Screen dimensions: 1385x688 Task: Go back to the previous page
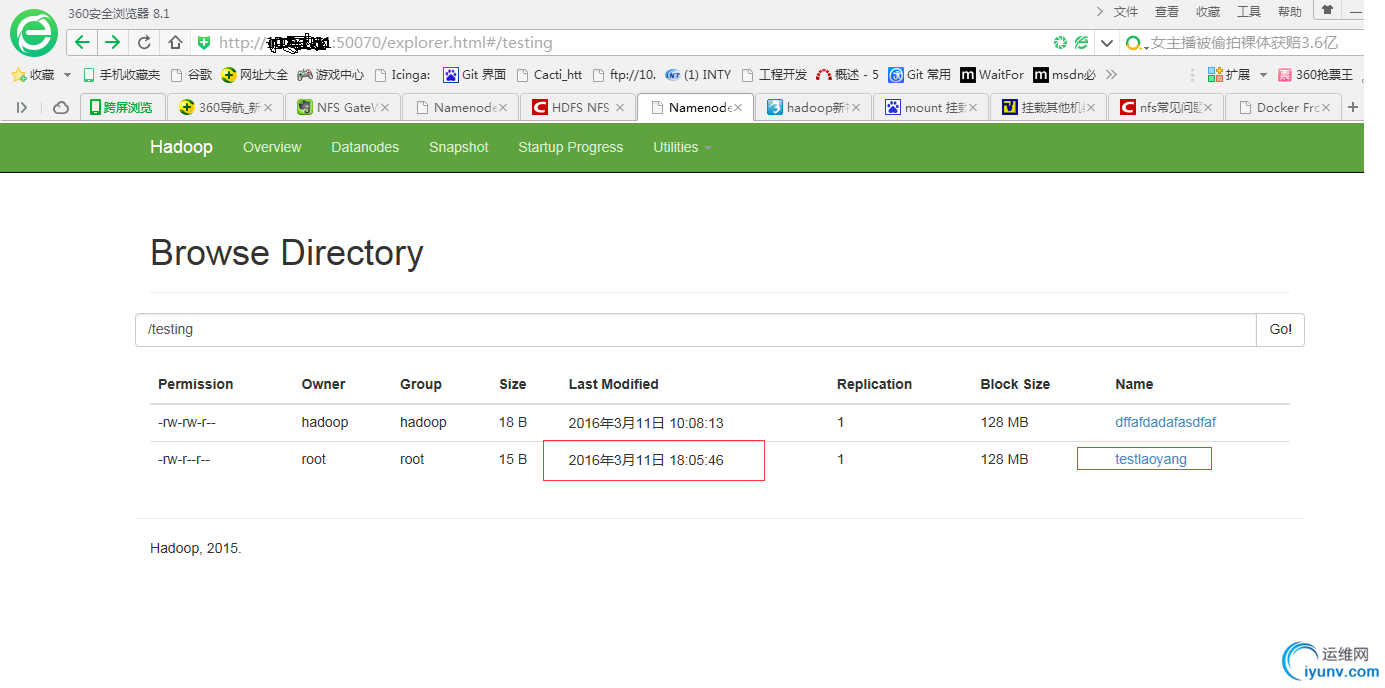pos(82,42)
